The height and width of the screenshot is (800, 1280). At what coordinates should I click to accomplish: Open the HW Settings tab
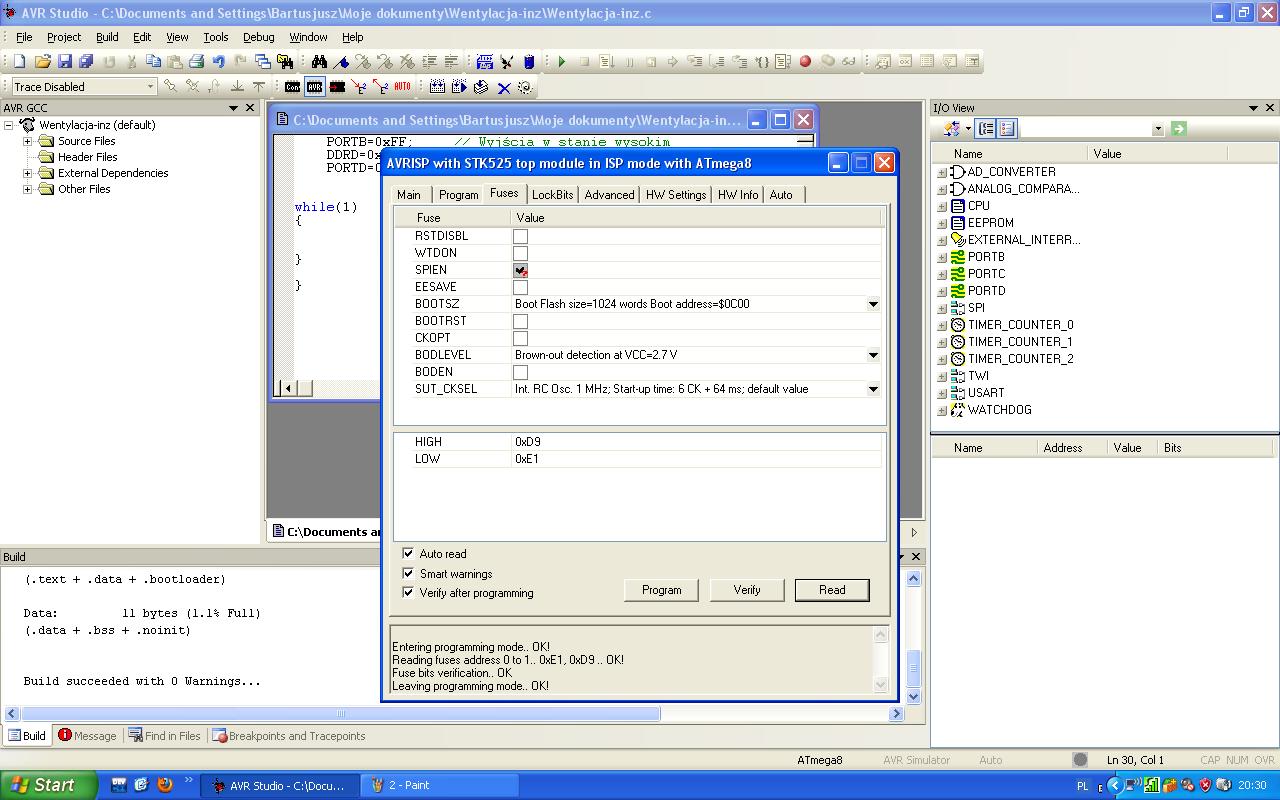[x=675, y=195]
